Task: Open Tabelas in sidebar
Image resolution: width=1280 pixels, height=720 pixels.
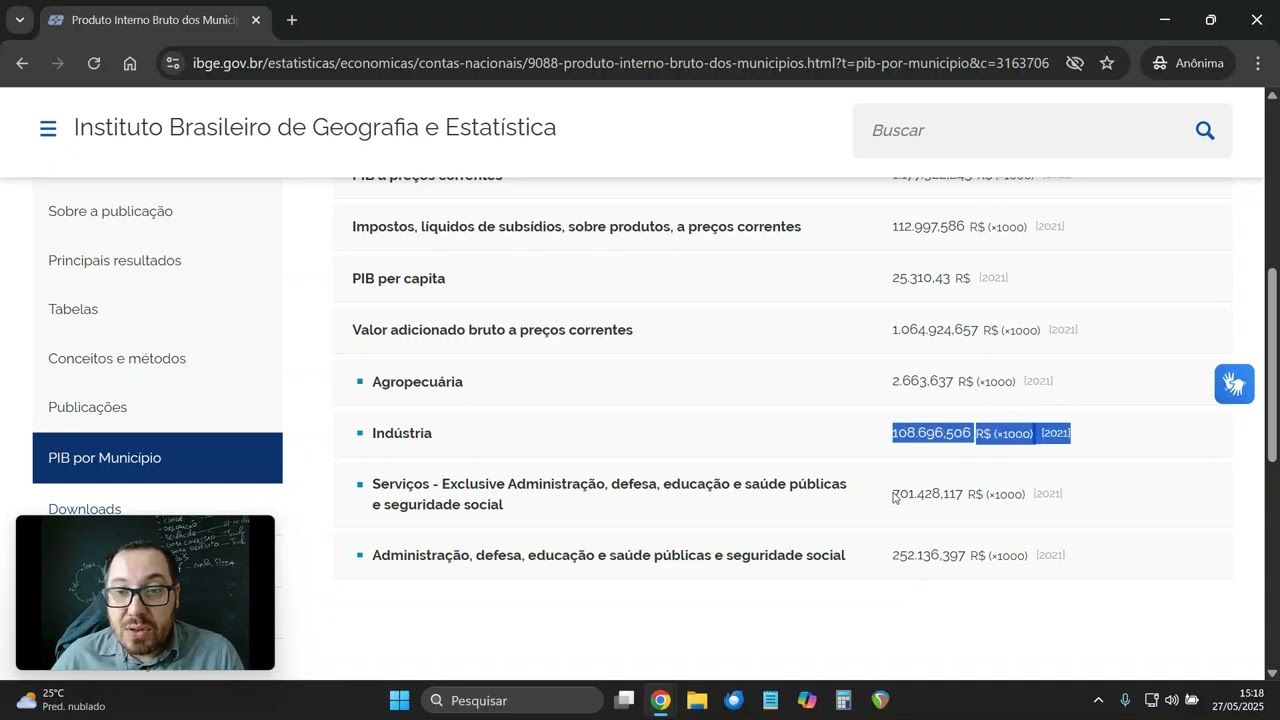Action: (x=73, y=309)
